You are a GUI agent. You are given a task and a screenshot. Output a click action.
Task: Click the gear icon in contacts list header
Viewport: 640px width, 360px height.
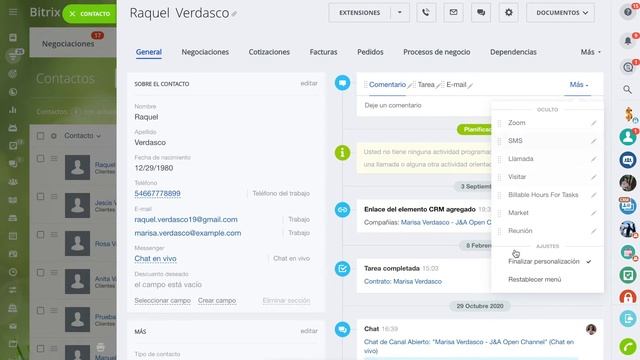point(54,136)
